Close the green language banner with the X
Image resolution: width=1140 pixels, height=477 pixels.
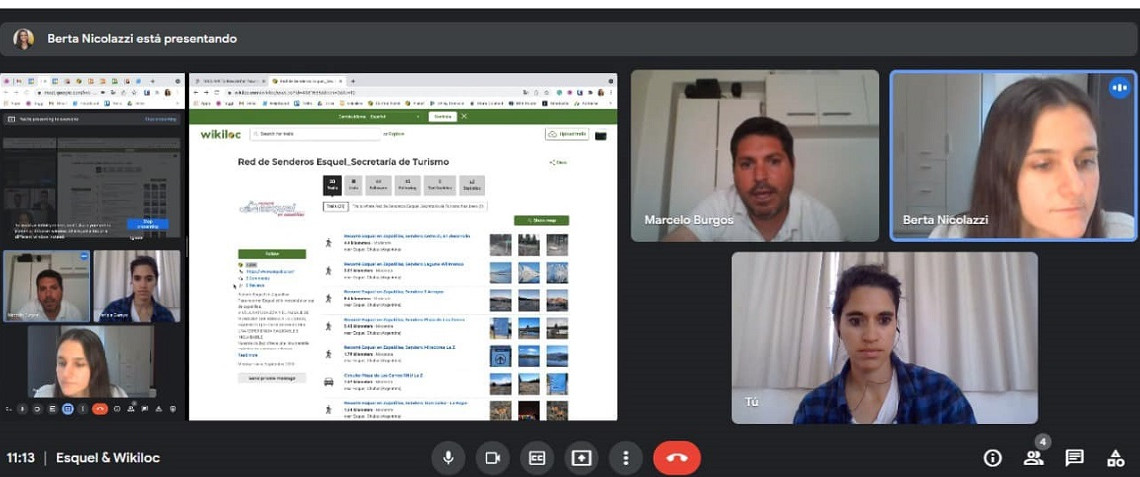(464, 116)
